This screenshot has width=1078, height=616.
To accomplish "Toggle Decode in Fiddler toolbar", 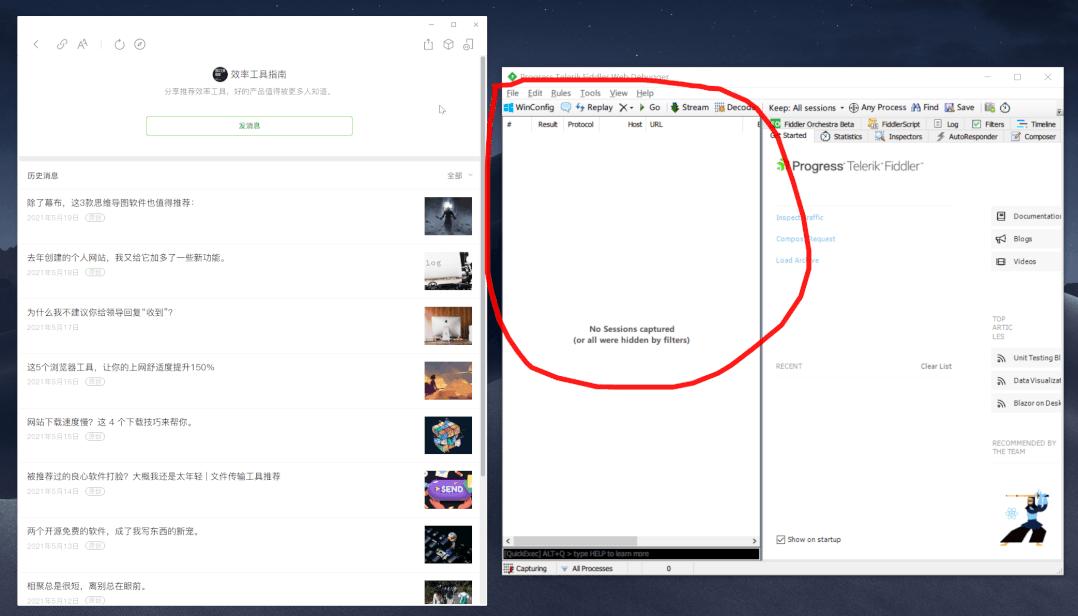I will [x=736, y=107].
